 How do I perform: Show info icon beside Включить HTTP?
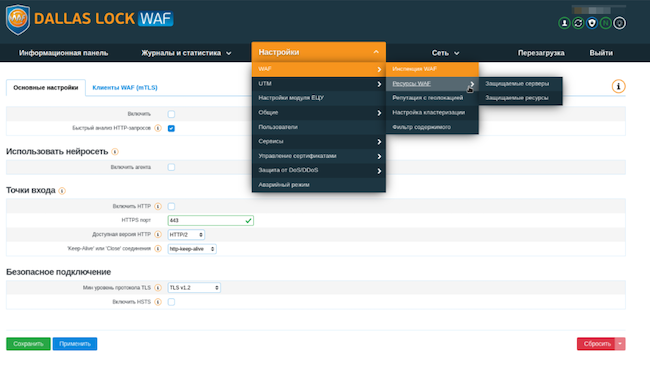pyautogui.click(x=158, y=206)
